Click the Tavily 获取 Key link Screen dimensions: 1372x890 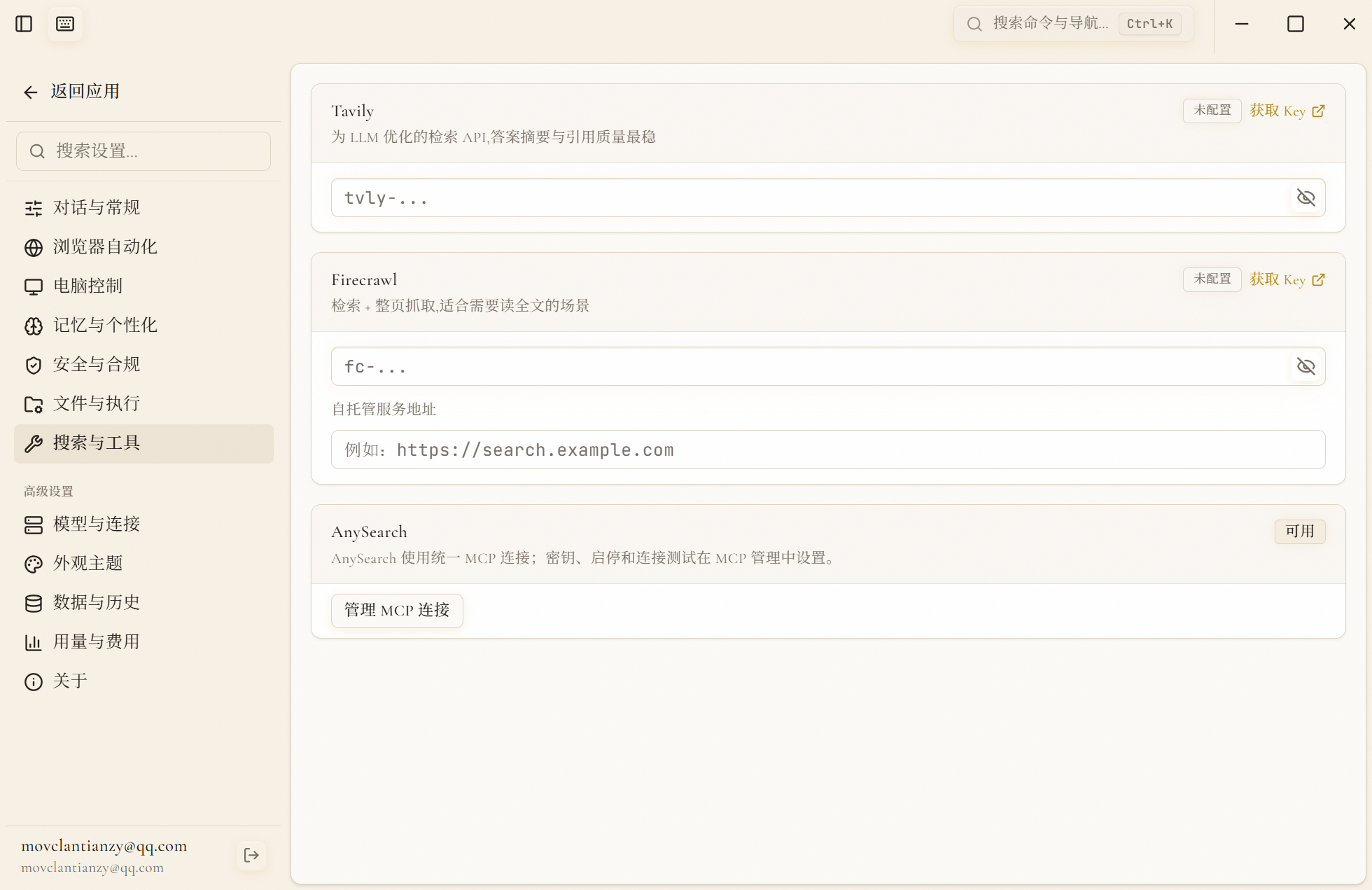click(x=1287, y=111)
